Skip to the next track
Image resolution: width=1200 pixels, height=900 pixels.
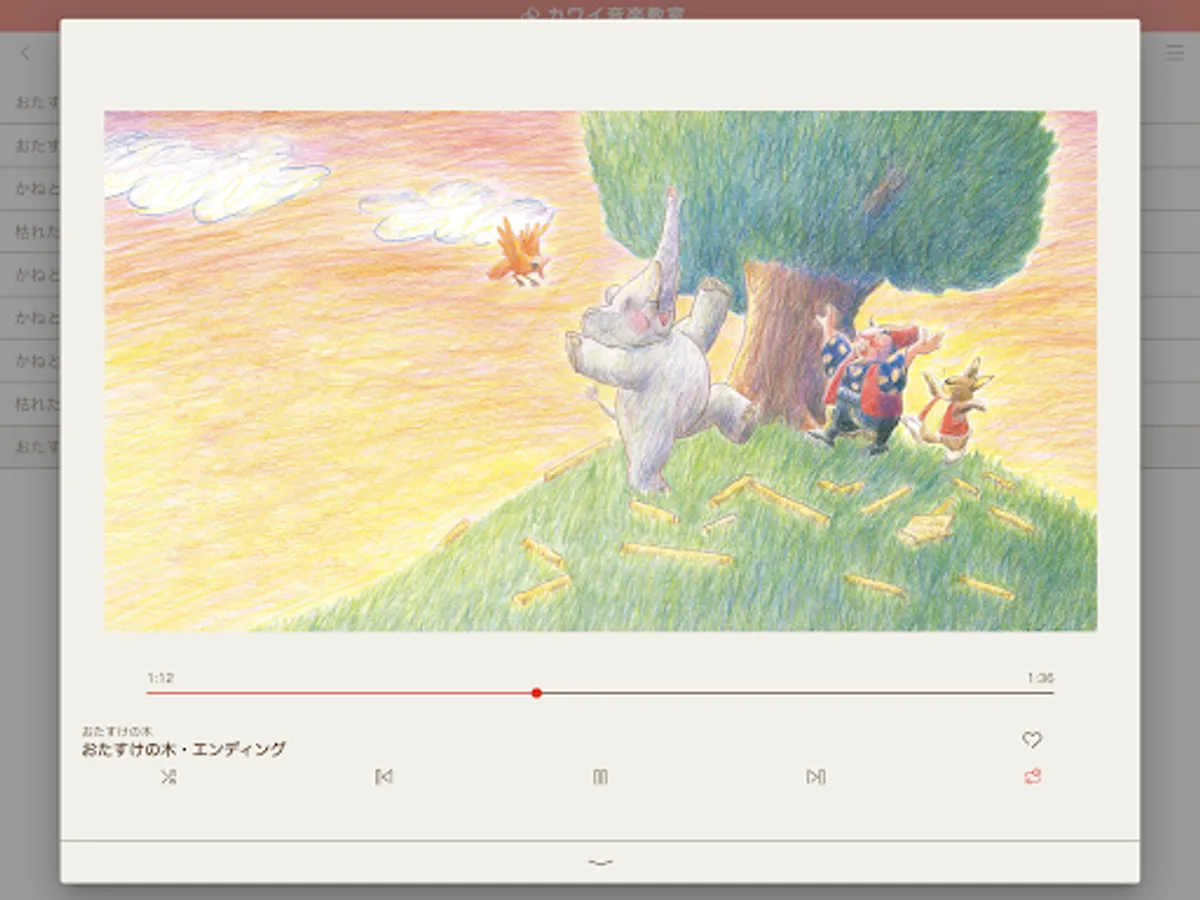(x=816, y=776)
